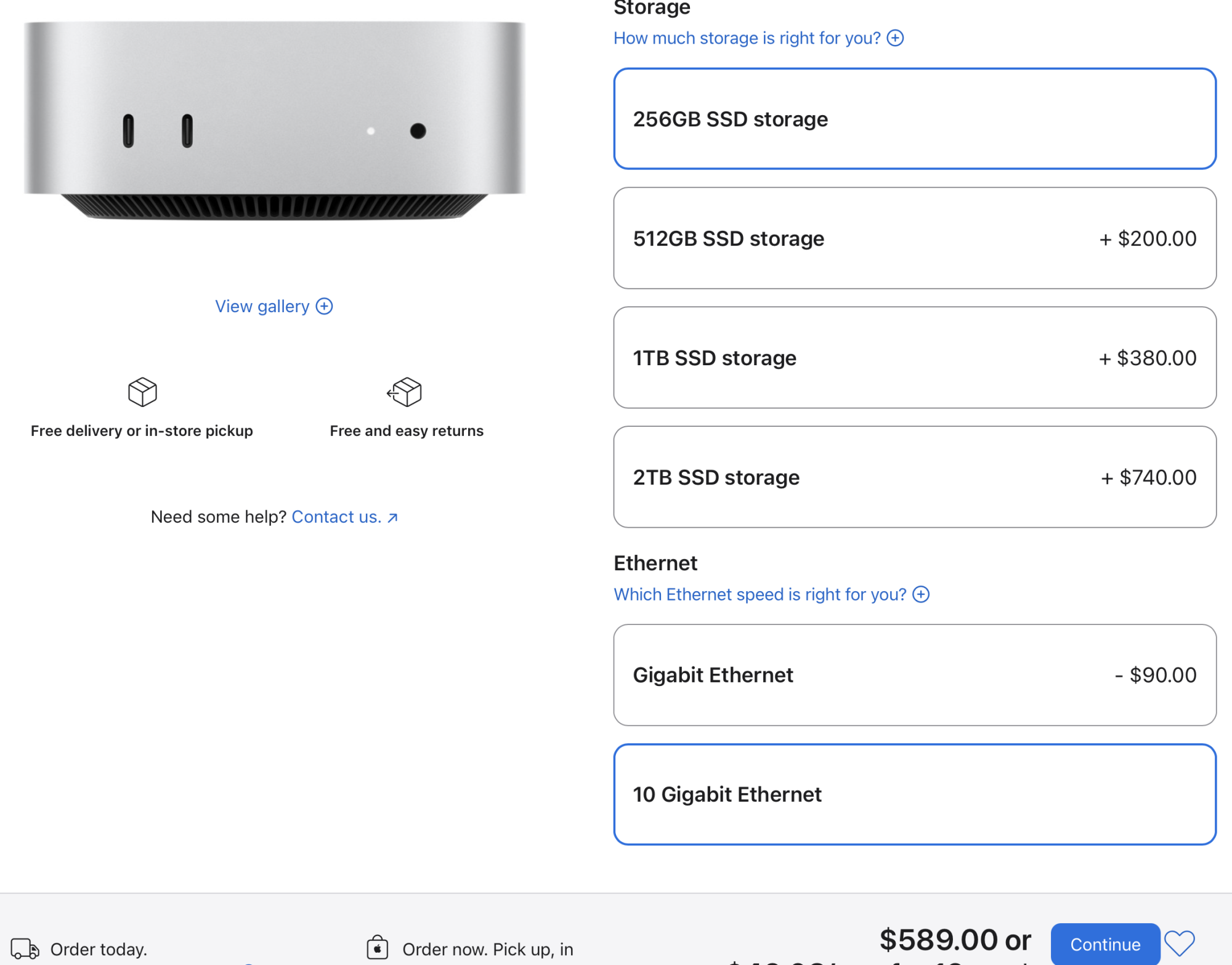The image size is (1232, 965).
Task: Click the delivery truck icon
Action: coord(25,948)
